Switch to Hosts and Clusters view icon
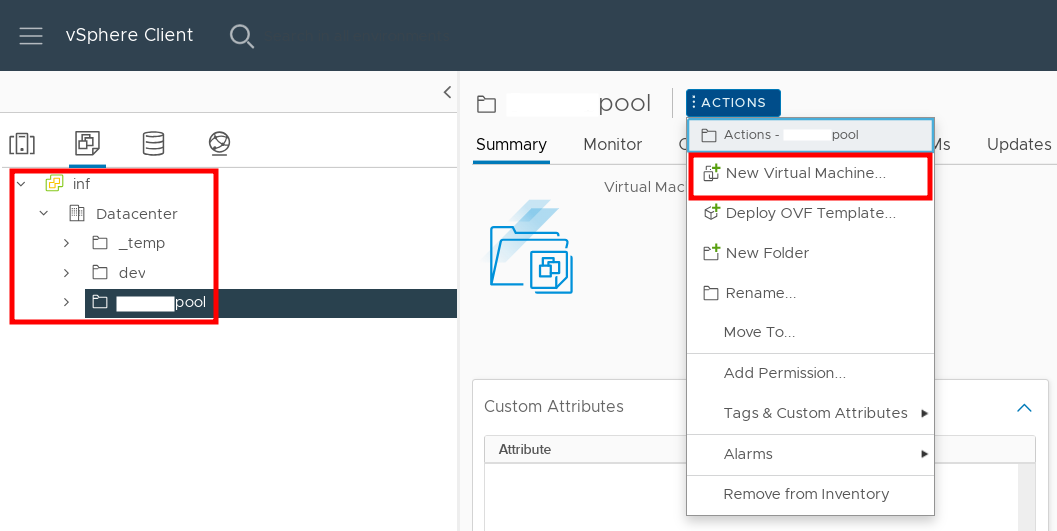 click(22, 144)
